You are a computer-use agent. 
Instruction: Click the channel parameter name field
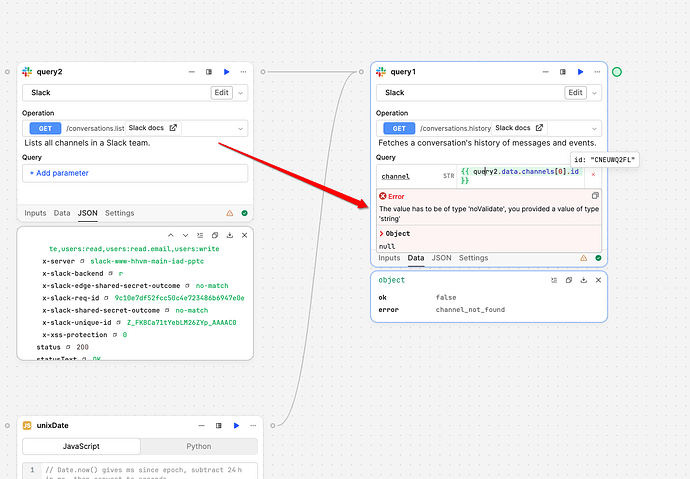tap(396, 176)
